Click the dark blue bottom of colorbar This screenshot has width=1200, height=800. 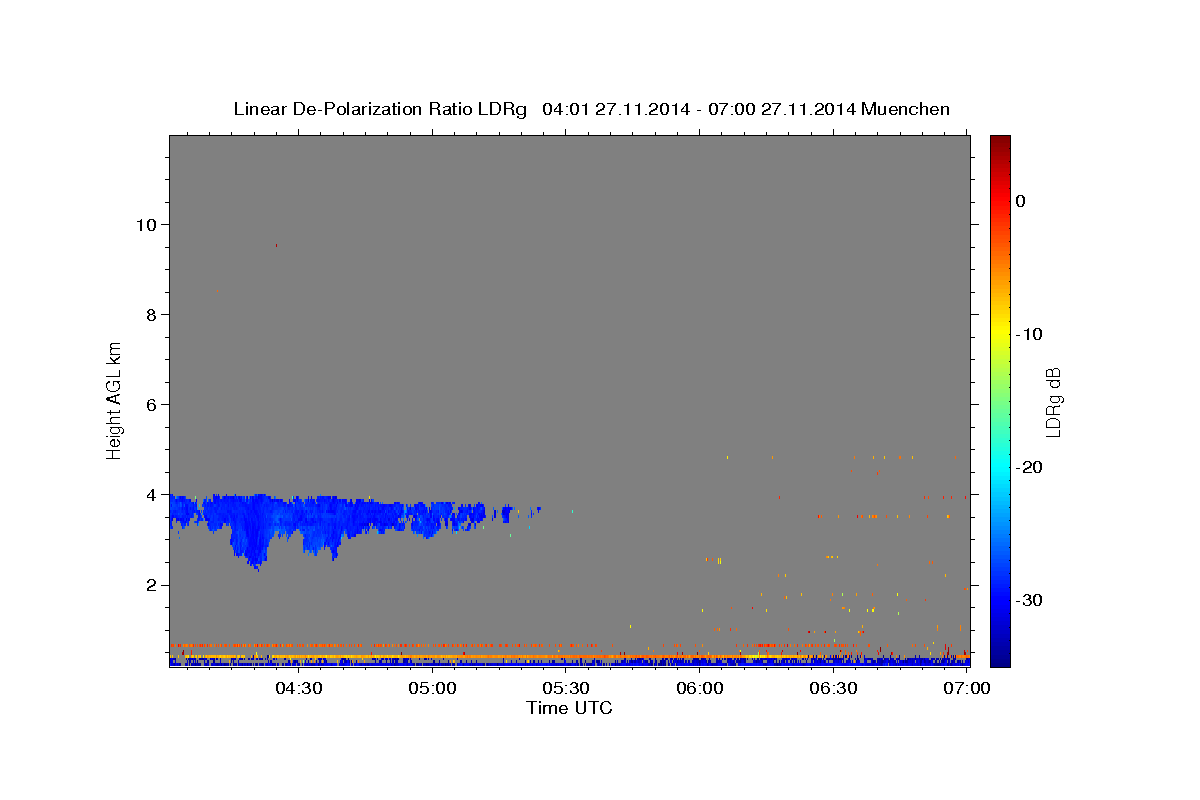click(x=1000, y=655)
